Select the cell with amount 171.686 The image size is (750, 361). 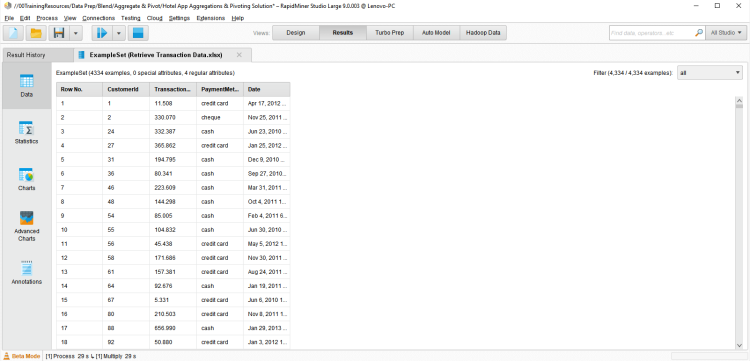[173, 258]
